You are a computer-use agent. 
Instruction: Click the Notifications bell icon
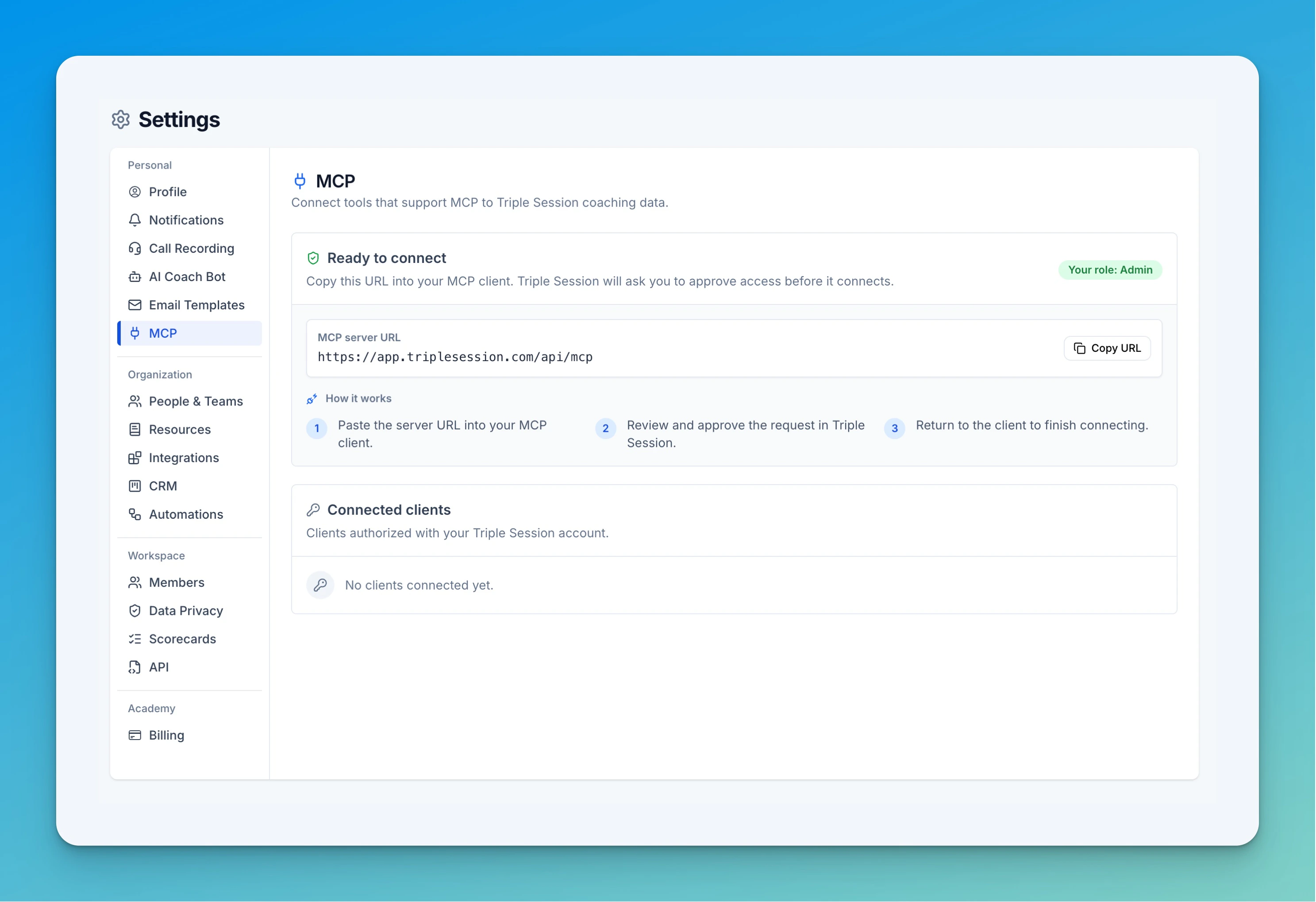(135, 220)
